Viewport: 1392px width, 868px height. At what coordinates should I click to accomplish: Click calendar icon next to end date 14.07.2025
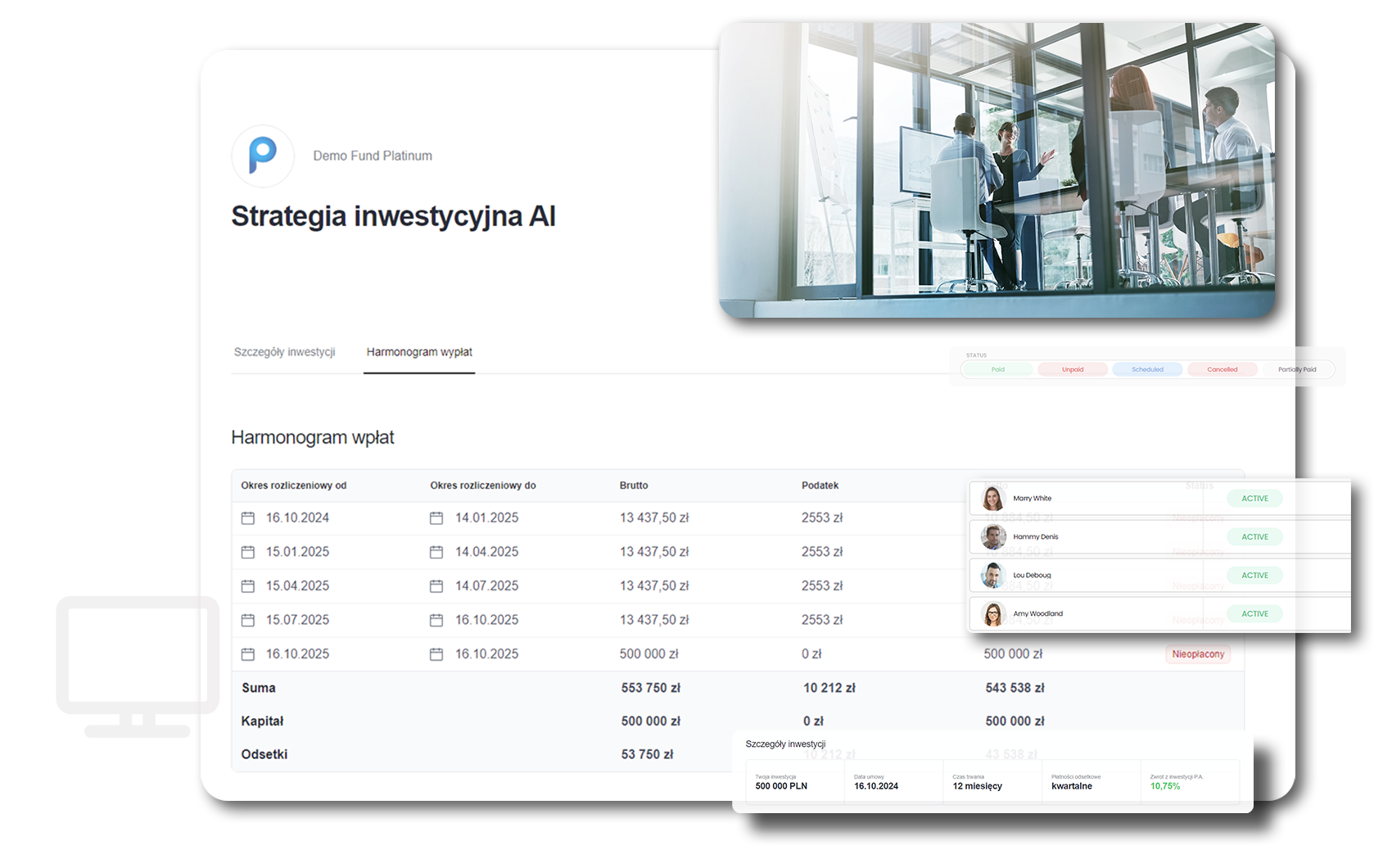coord(436,586)
